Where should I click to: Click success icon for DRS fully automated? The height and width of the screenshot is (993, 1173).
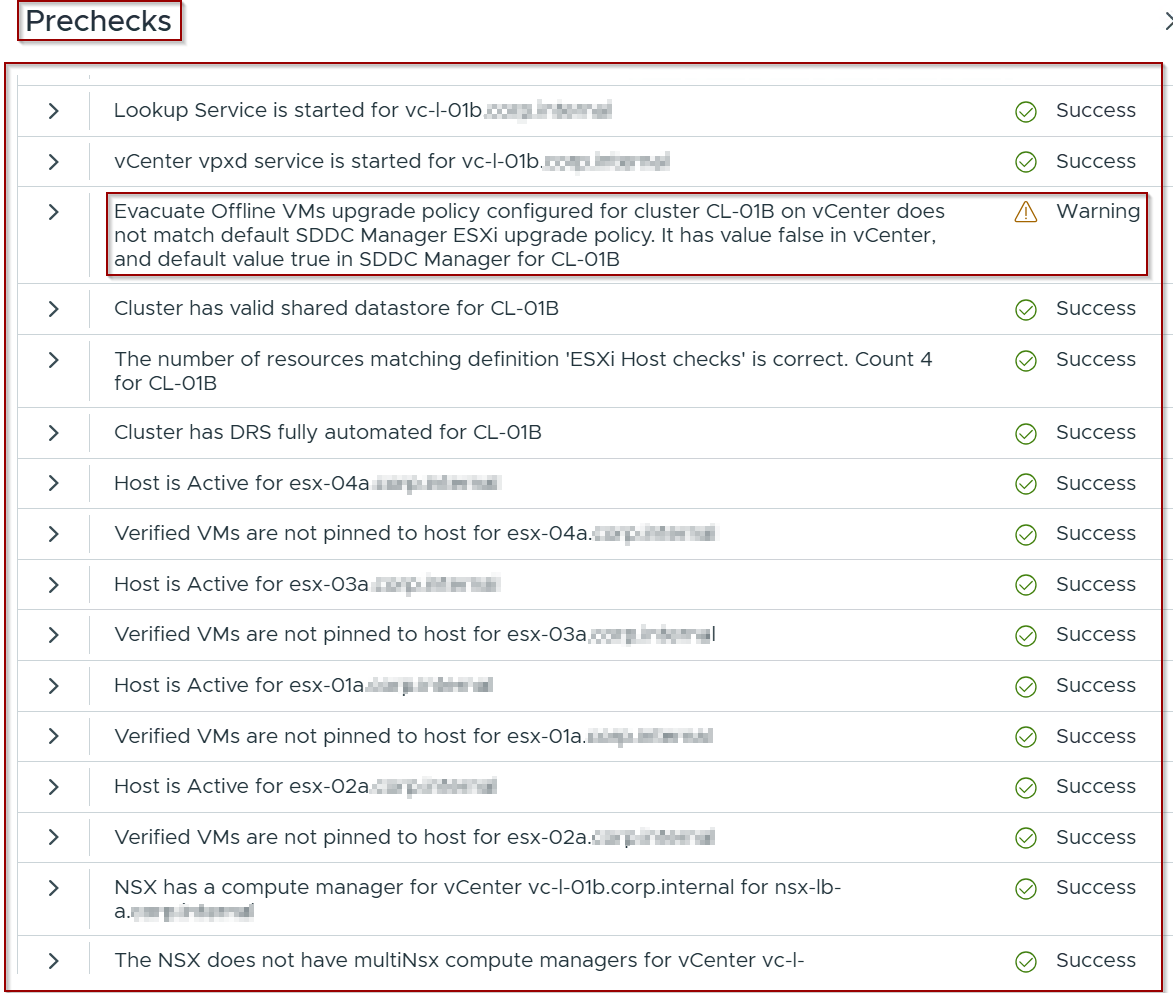point(1026,433)
